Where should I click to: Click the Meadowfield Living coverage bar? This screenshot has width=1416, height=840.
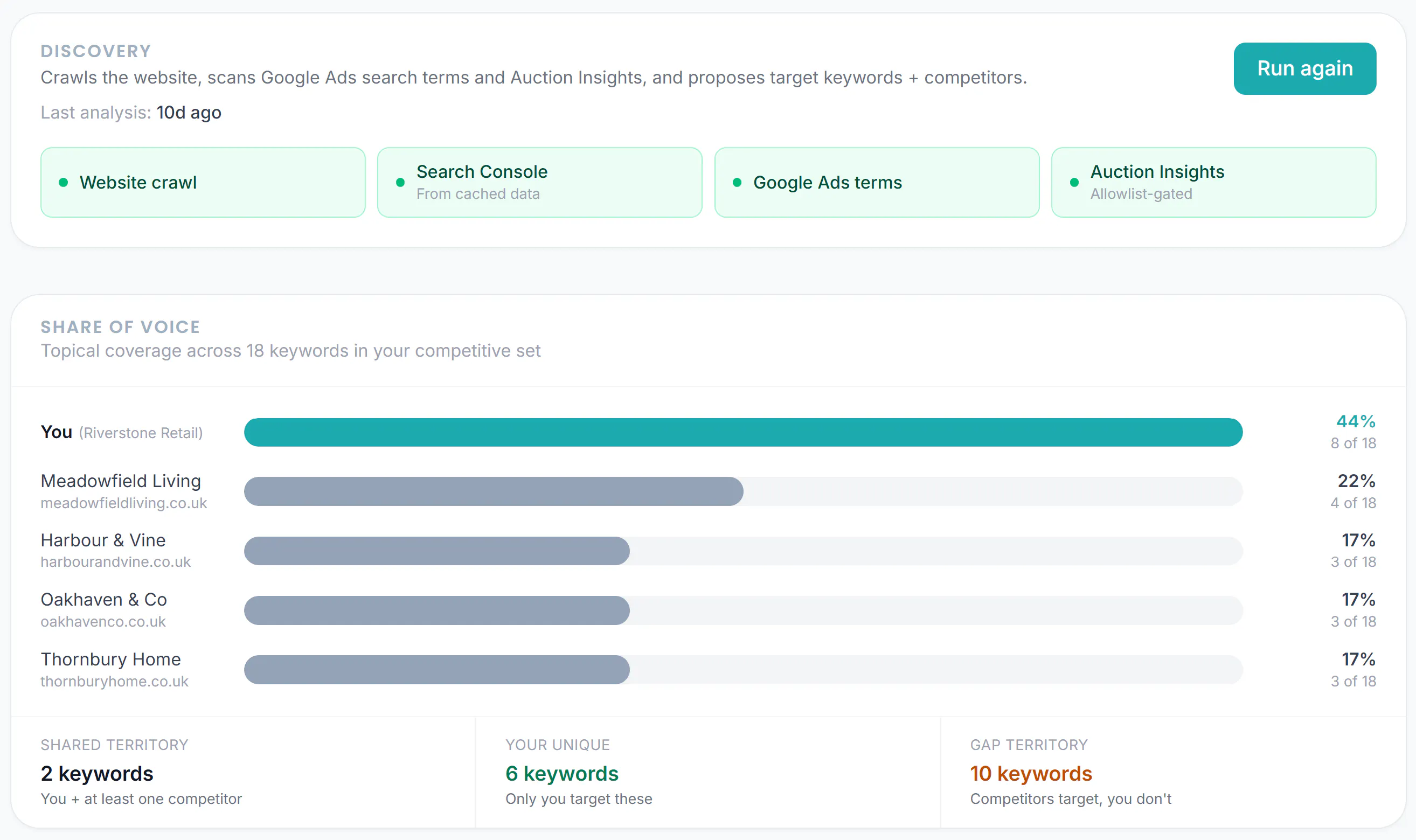pos(494,491)
